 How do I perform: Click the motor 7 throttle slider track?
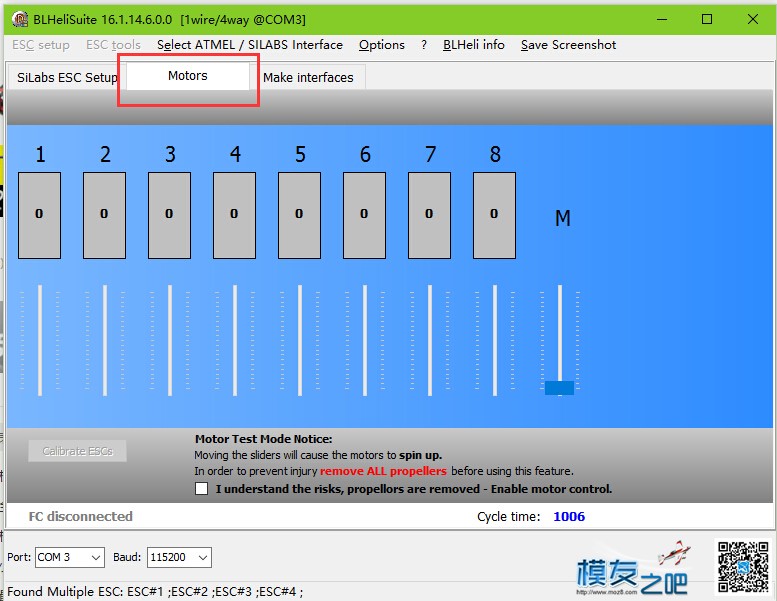[430, 340]
